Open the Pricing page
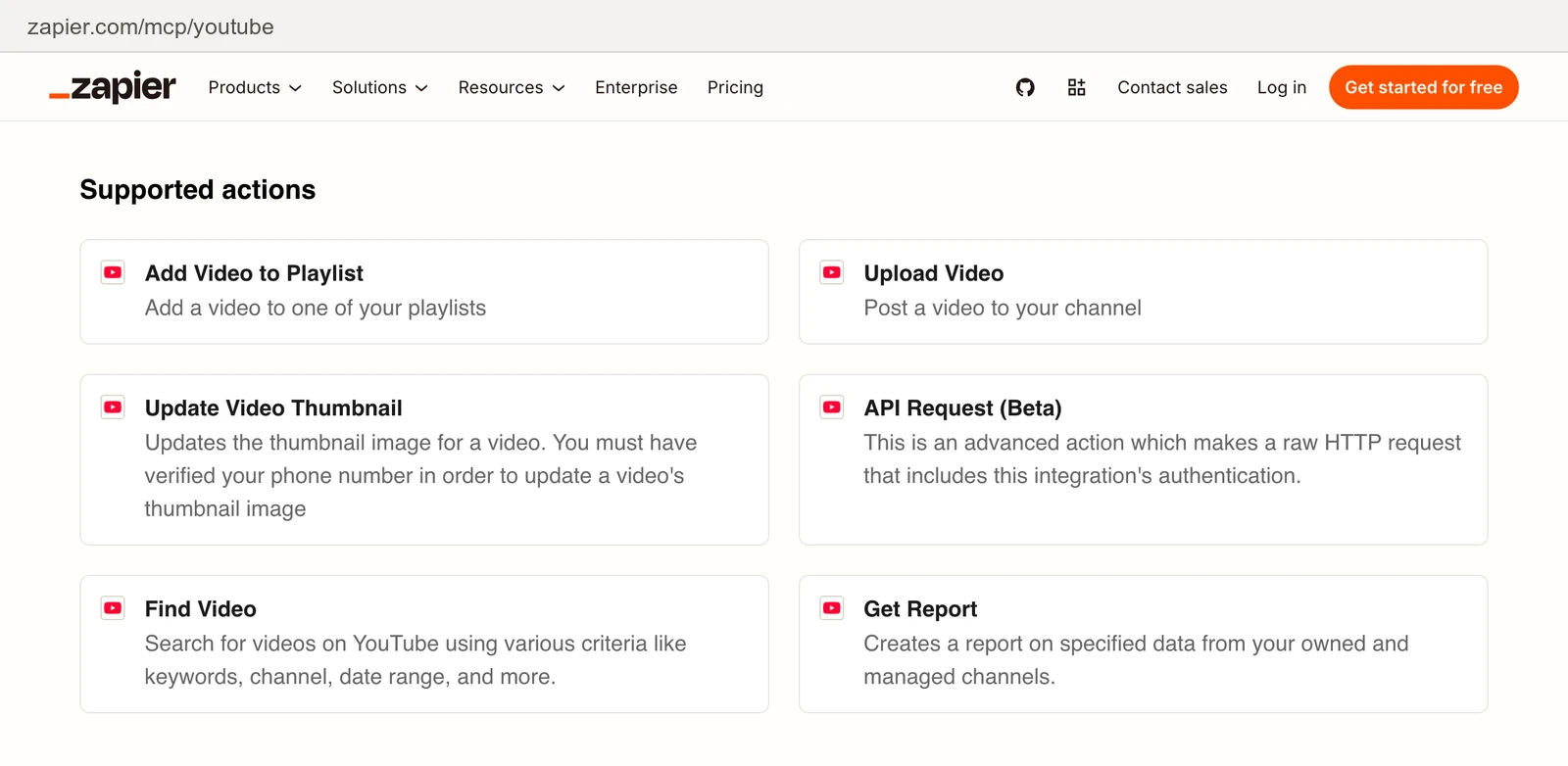 tap(735, 87)
